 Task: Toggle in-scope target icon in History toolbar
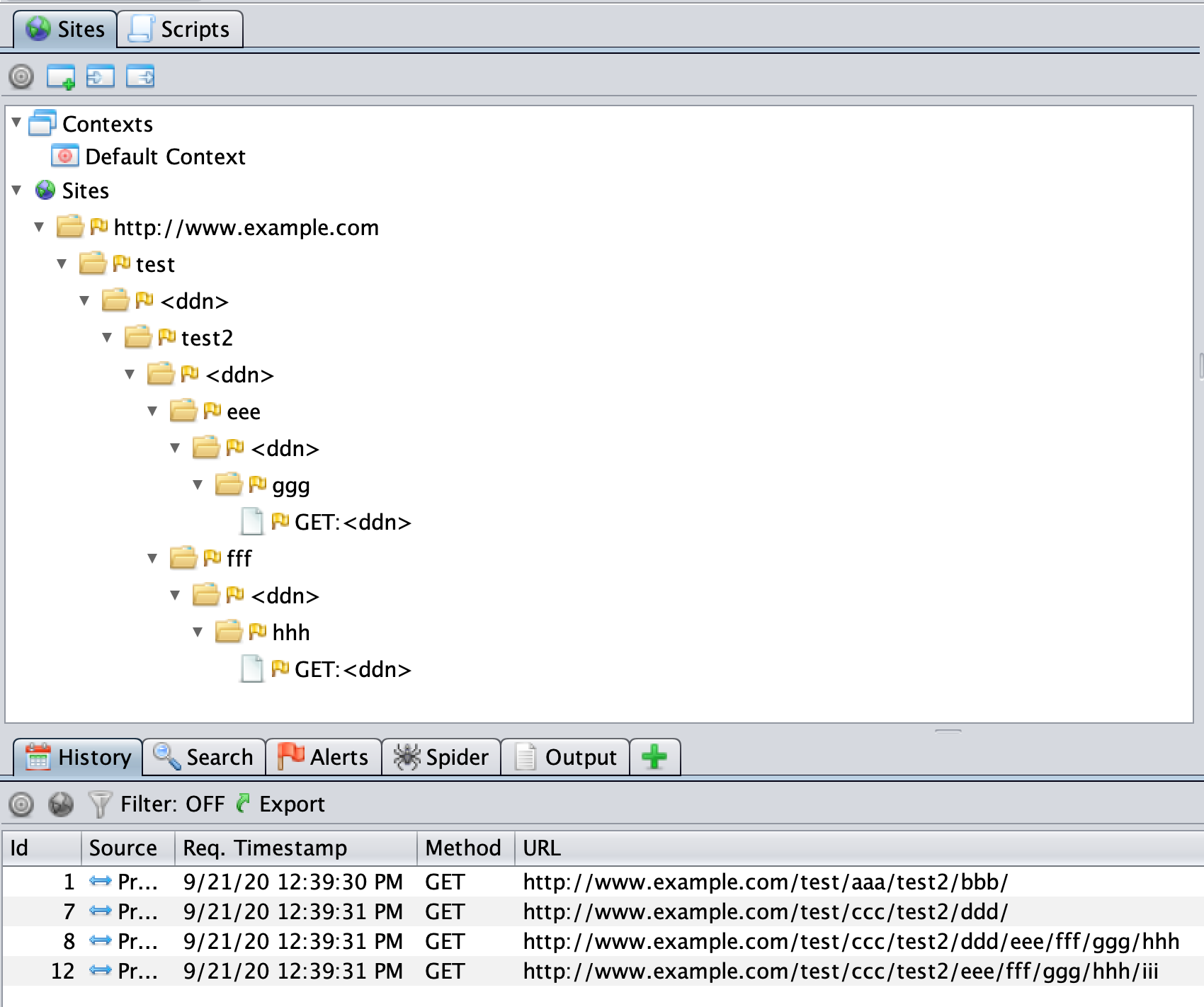point(21,804)
